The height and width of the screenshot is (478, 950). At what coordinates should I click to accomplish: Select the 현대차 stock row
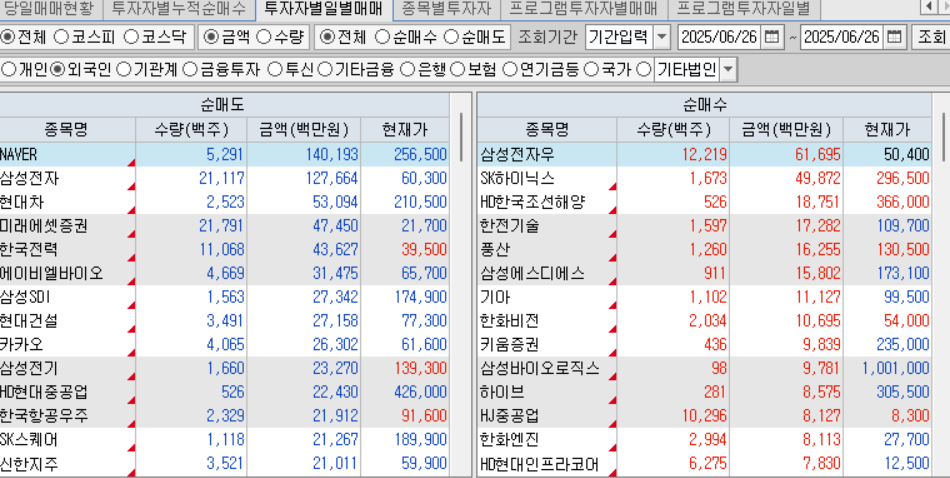click(x=224, y=202)
